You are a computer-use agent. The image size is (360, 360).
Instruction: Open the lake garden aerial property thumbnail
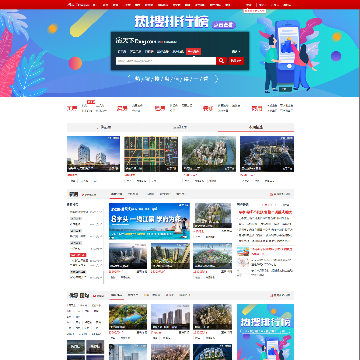128,317
